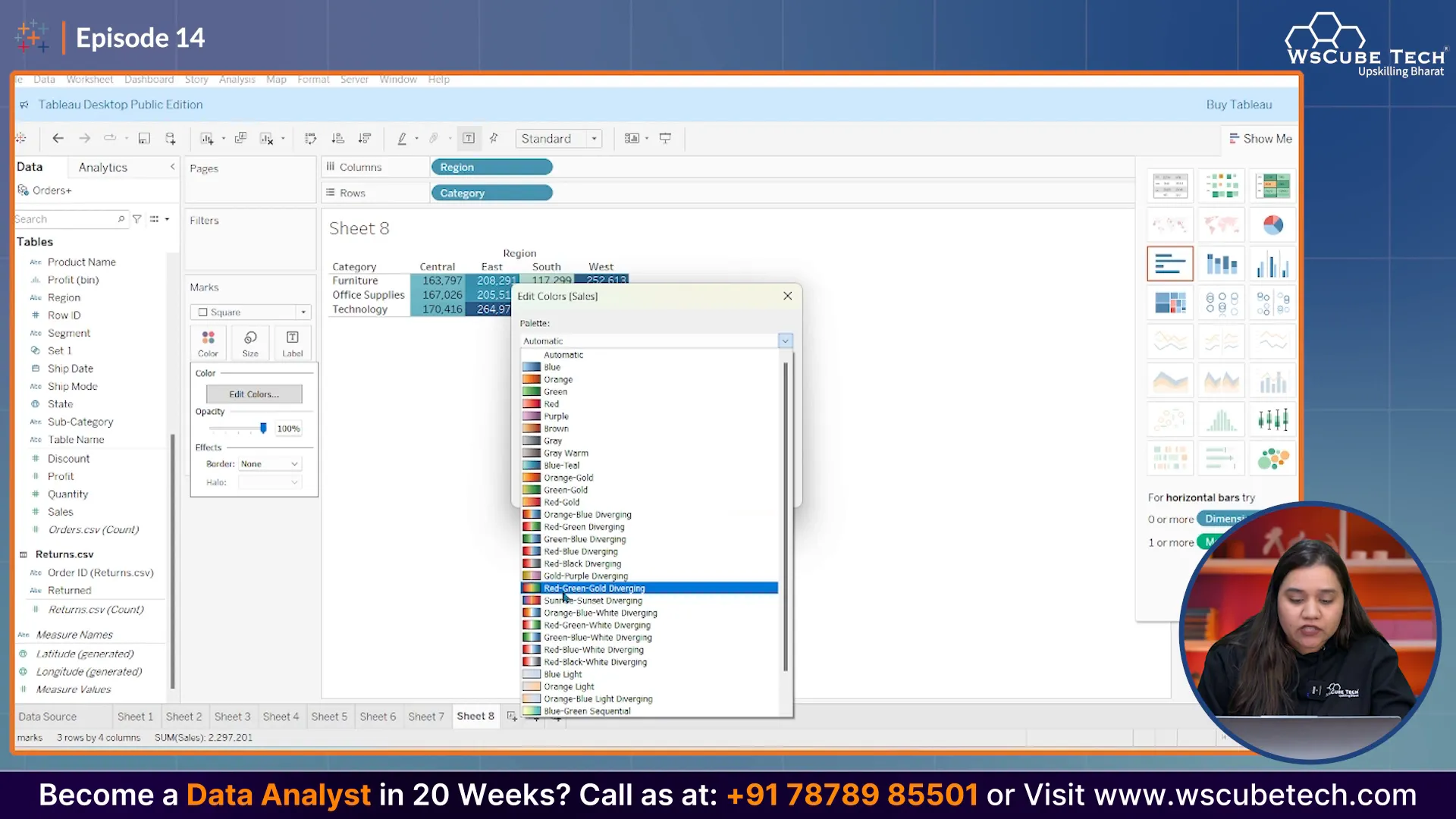1456x819 pixels.
Task: Click the Color card in Marks
Action: pyautogui.click(x=208, y=343)
